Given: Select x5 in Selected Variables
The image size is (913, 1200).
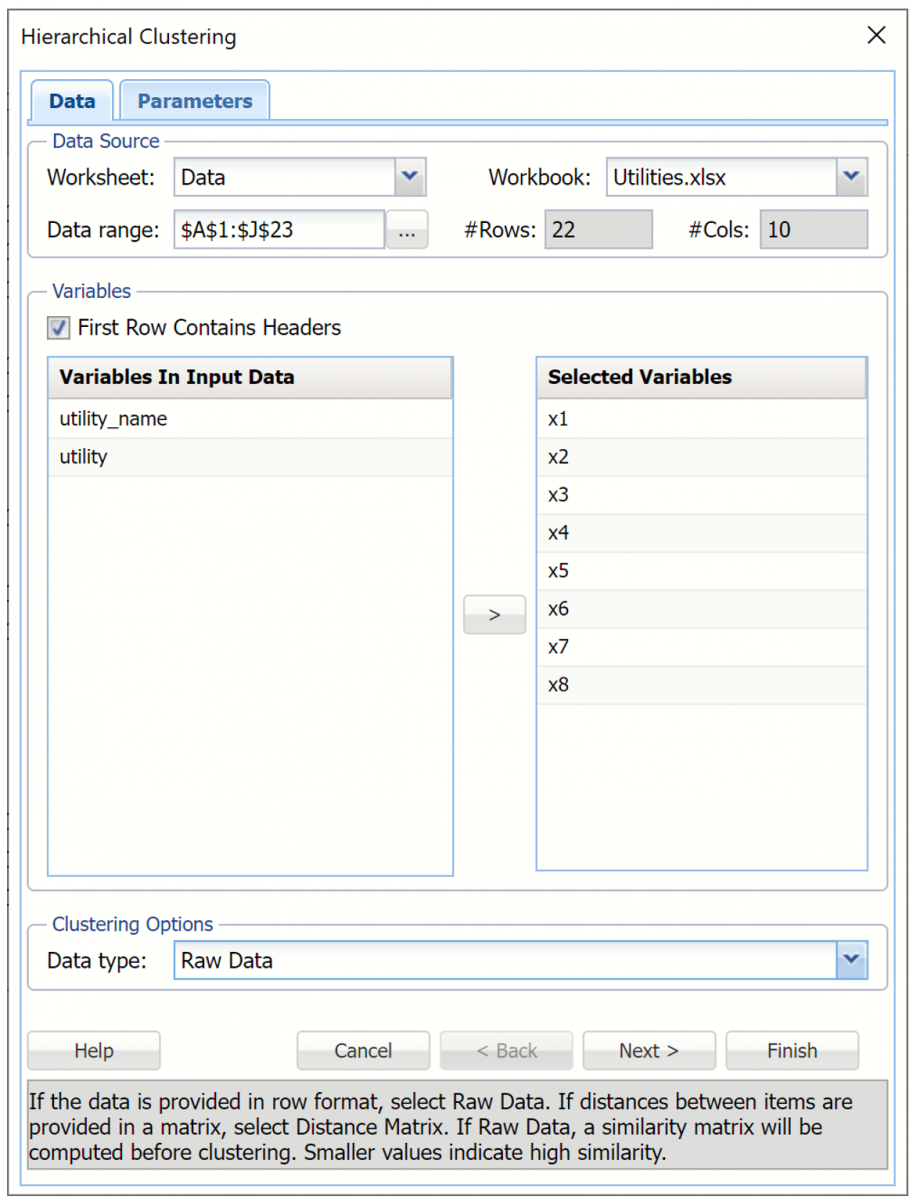Looking at the screenshot, I should pyautogui.click(x=701, y=571).
